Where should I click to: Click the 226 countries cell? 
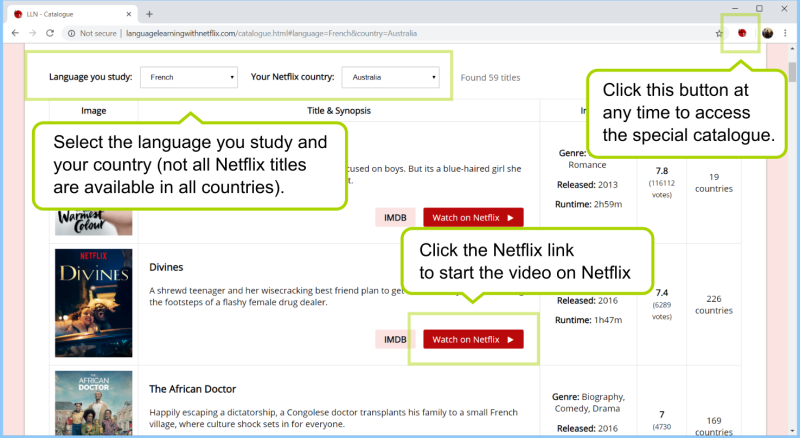tap(714, 305)
